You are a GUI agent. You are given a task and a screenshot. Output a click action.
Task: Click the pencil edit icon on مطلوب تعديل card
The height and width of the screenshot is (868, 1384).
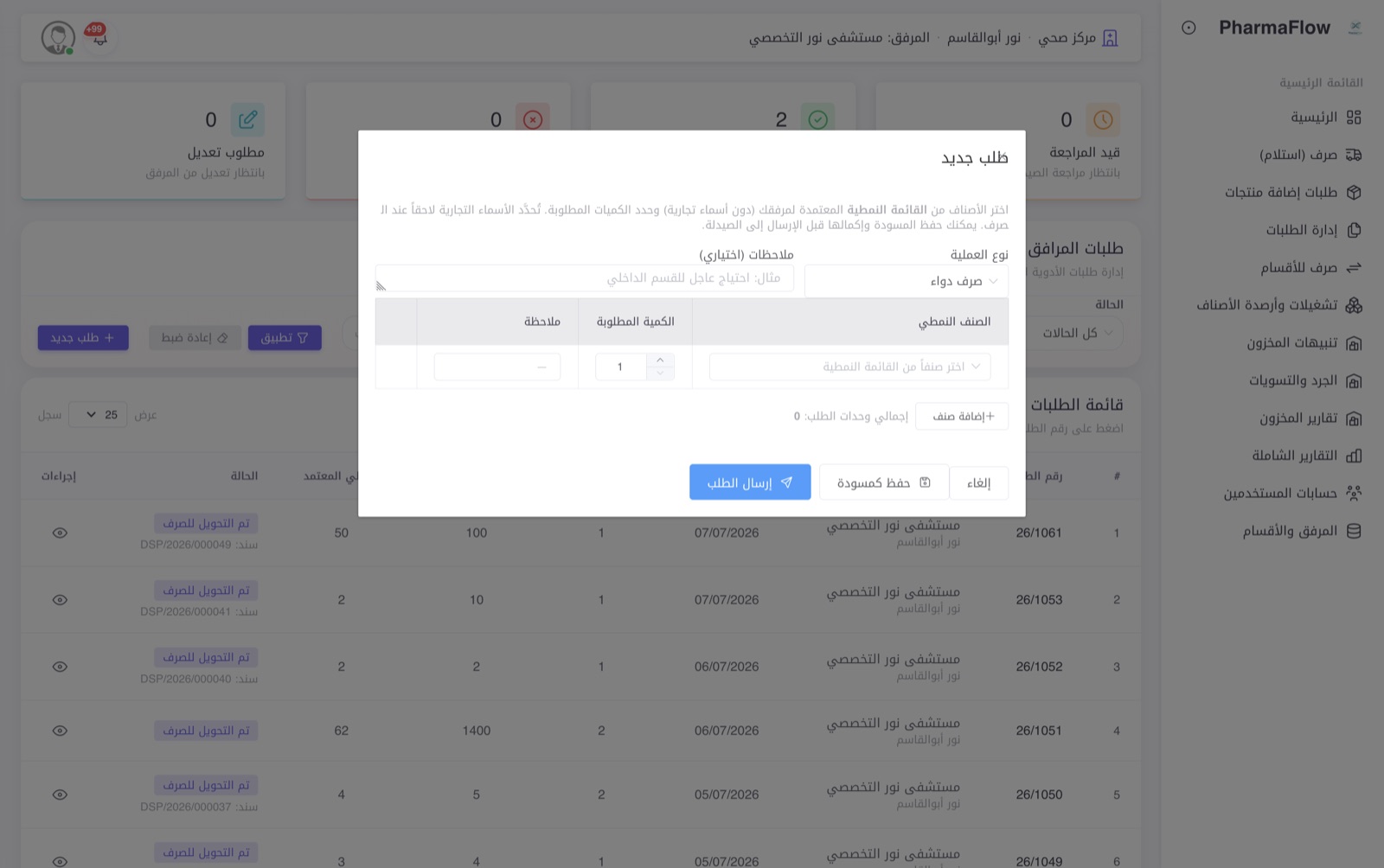(247, 119)
